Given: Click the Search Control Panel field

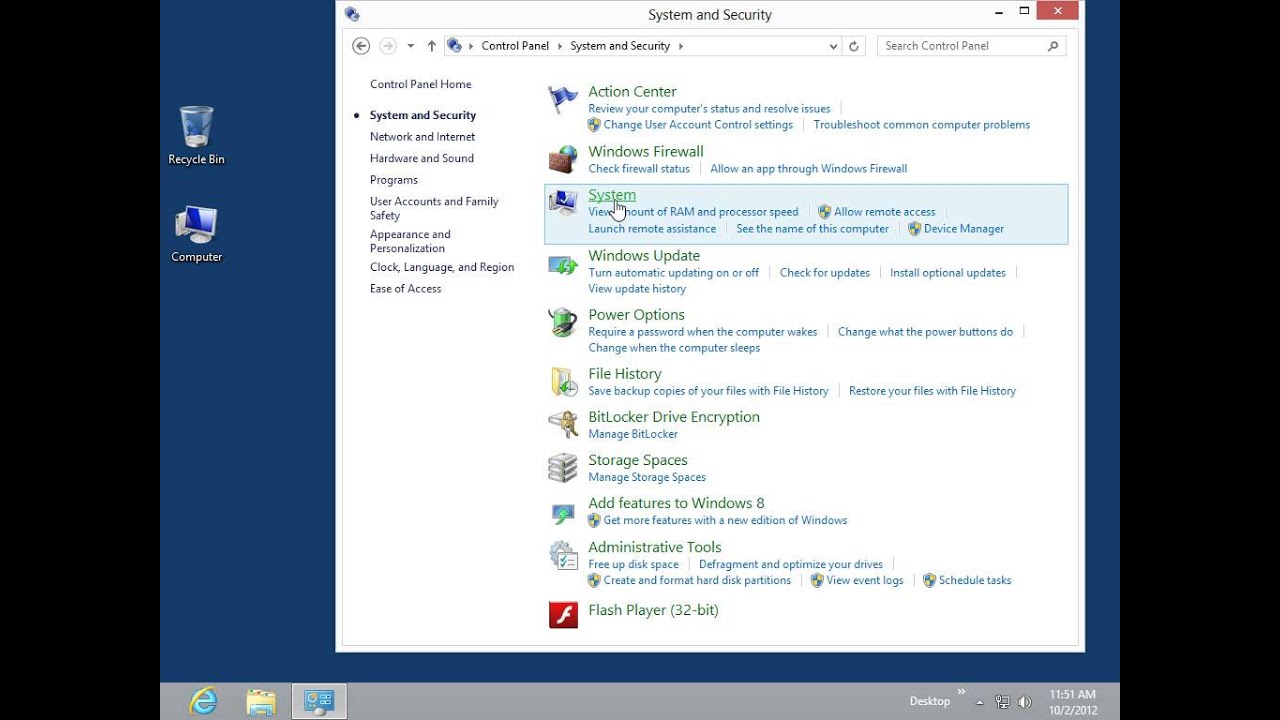Looking at the screenshot, I should pos(971,46).
